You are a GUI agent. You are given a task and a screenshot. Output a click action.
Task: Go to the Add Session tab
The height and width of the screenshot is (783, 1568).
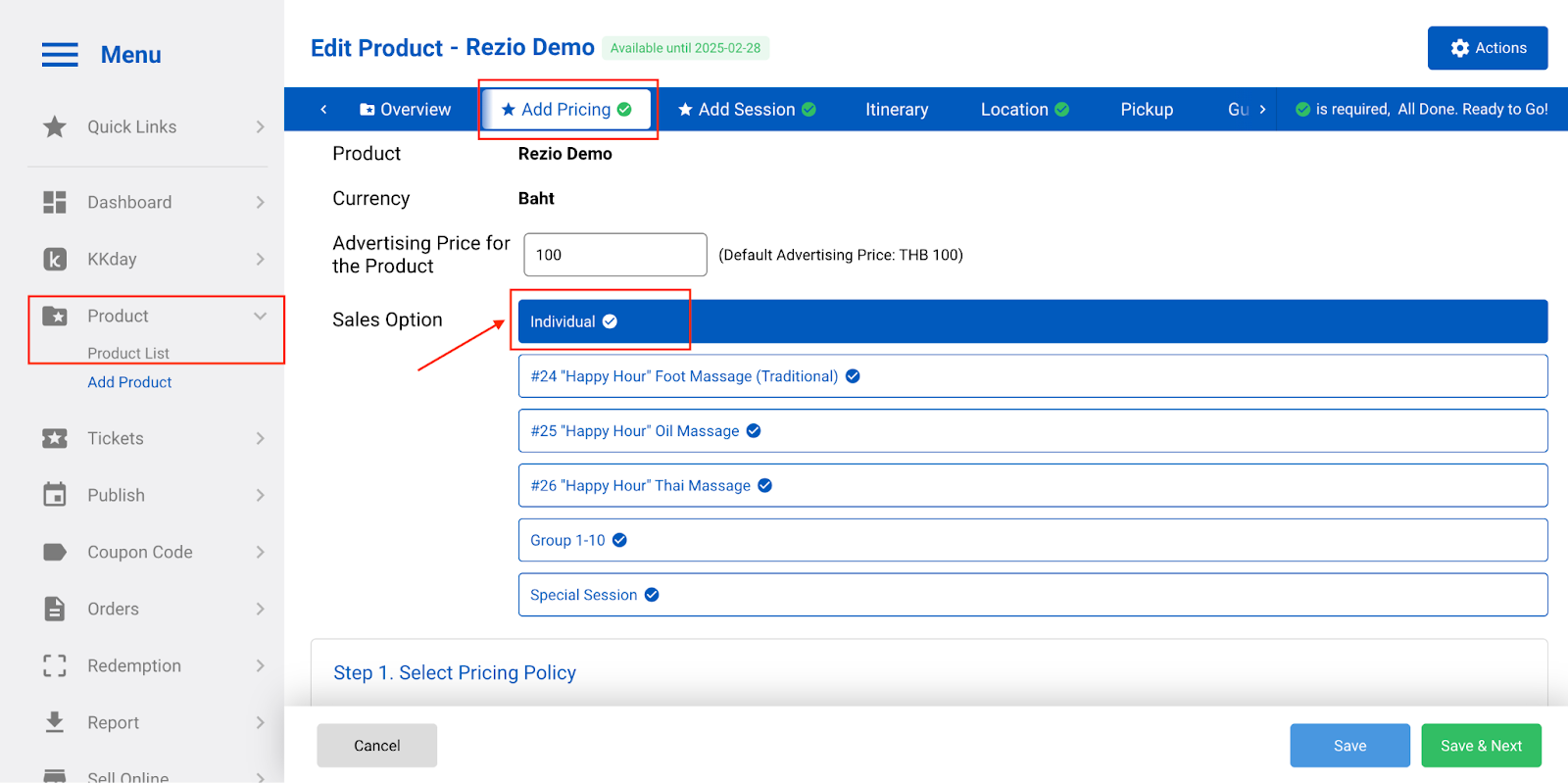pyautogui.click(x=747, y=110)
